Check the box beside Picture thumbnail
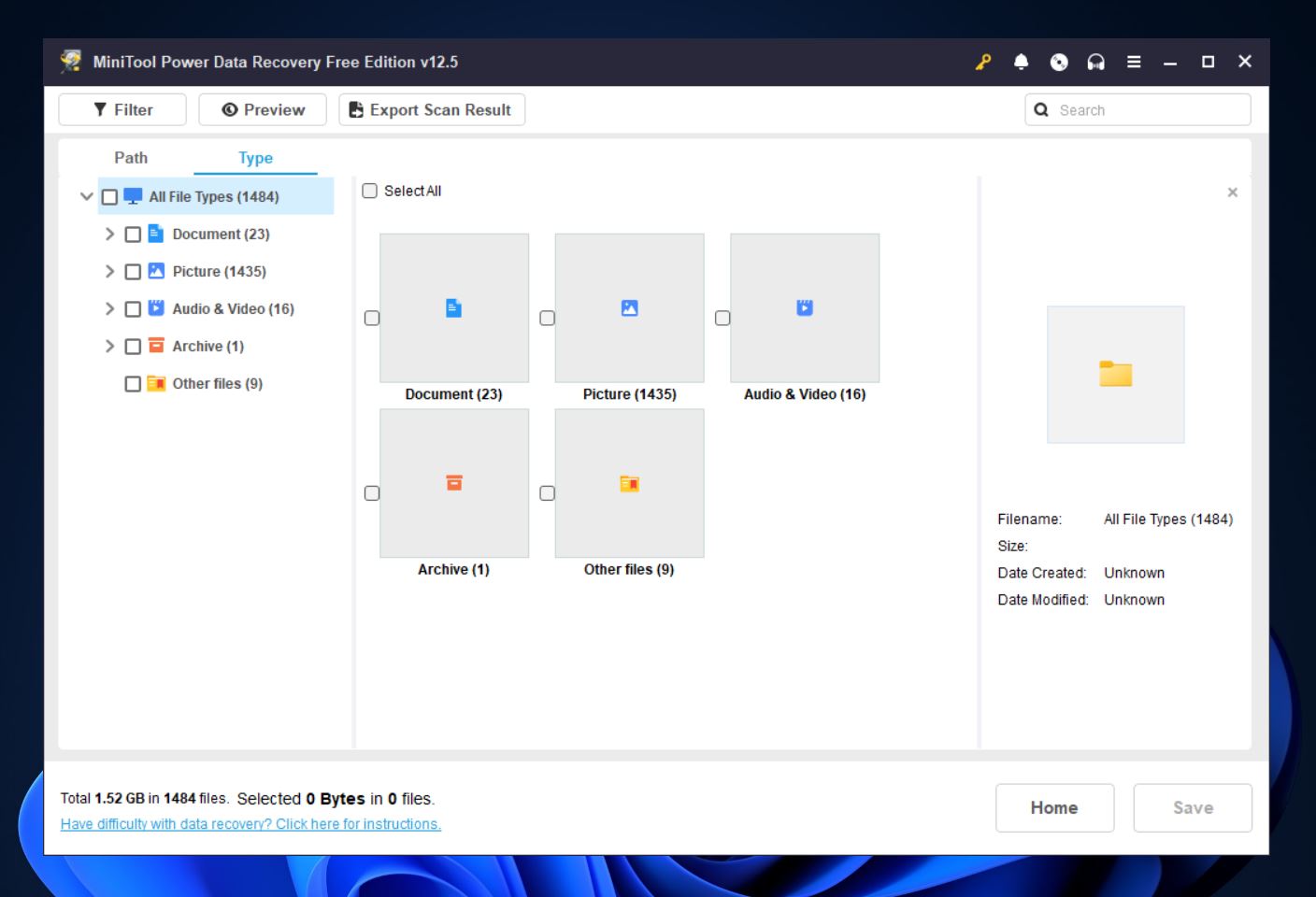1316x897 pixels. (548, 318)
